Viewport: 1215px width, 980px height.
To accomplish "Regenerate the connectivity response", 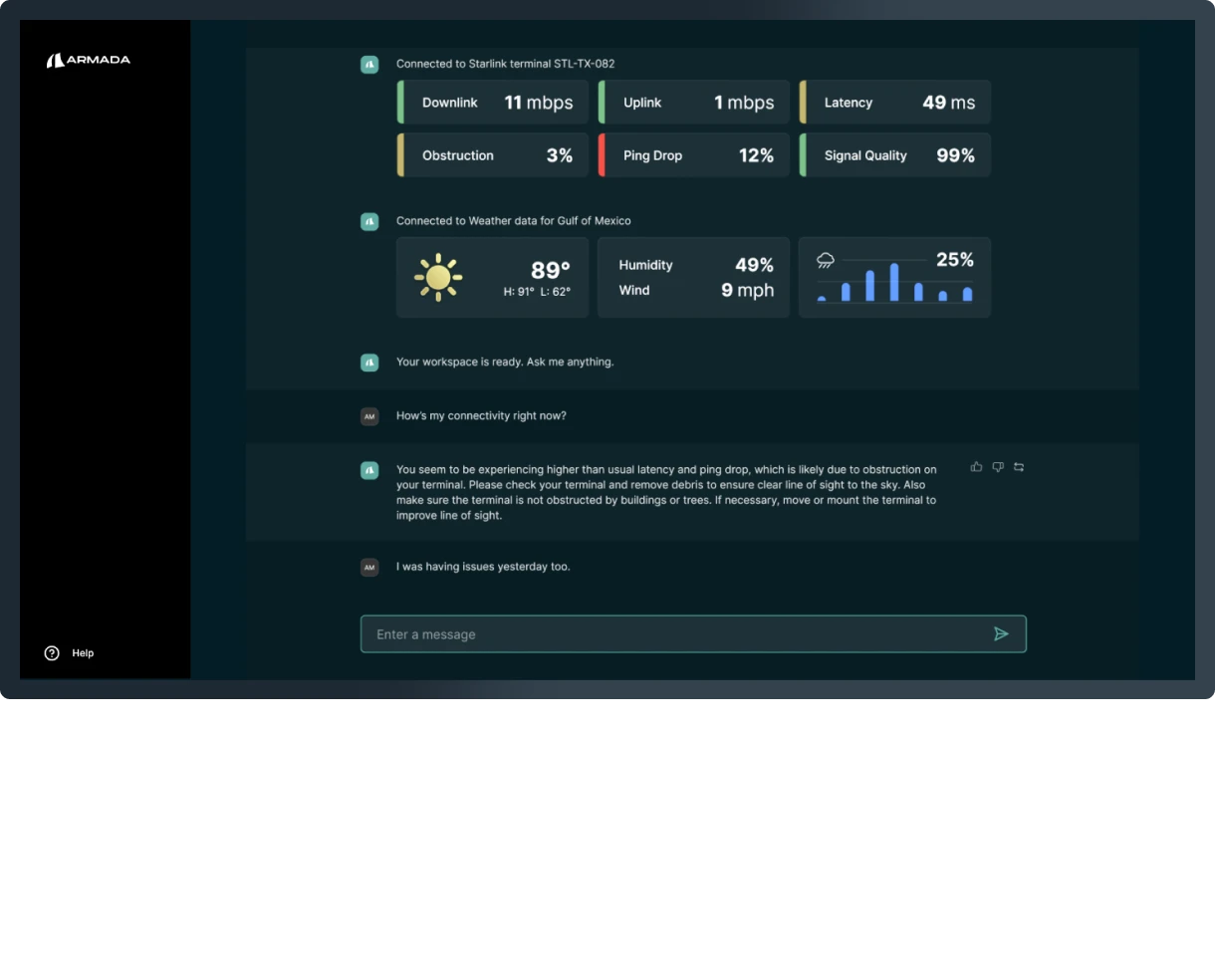I will point(1019,467).
